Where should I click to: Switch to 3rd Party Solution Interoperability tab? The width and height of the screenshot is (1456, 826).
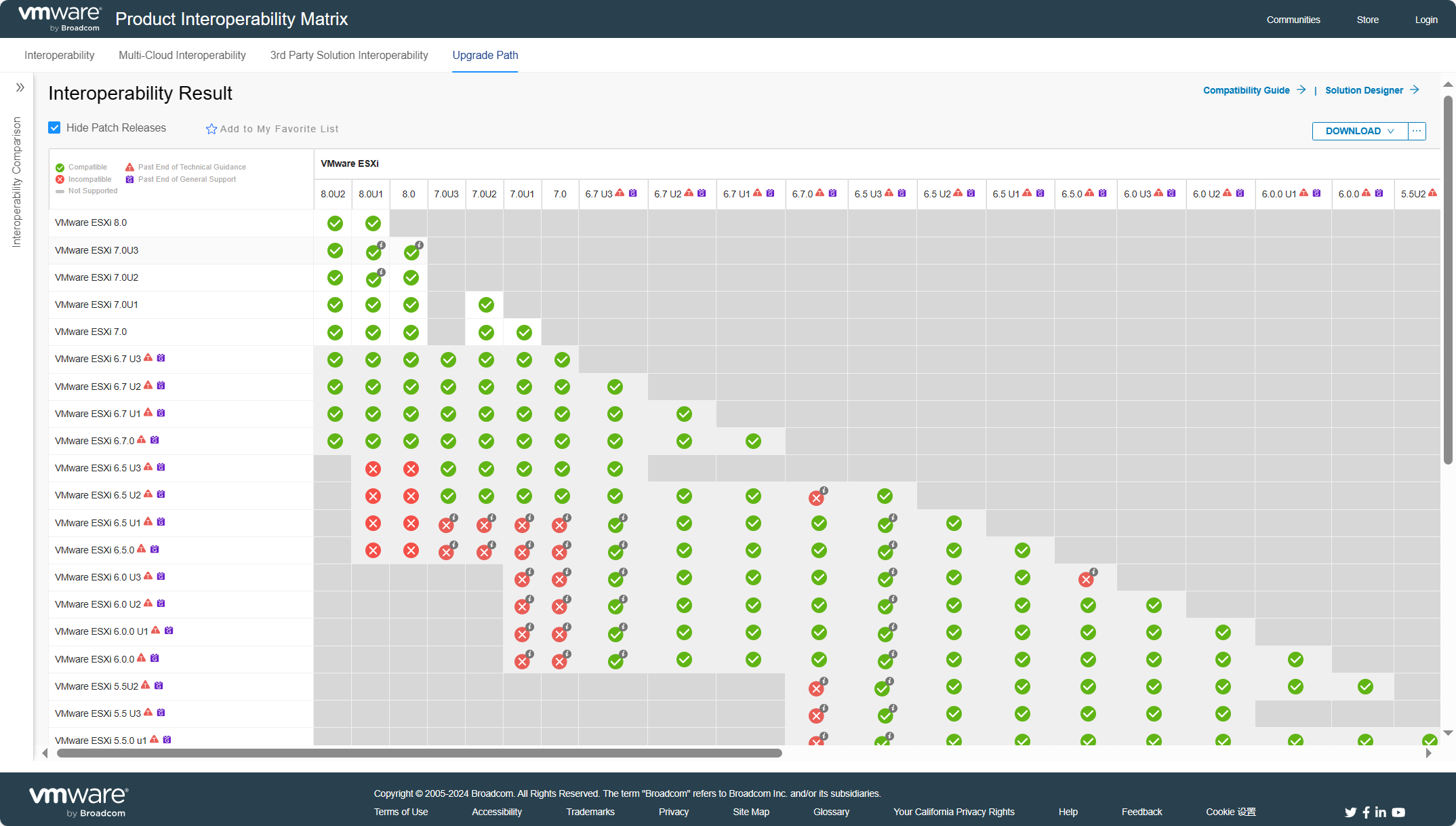click(349, 55)
